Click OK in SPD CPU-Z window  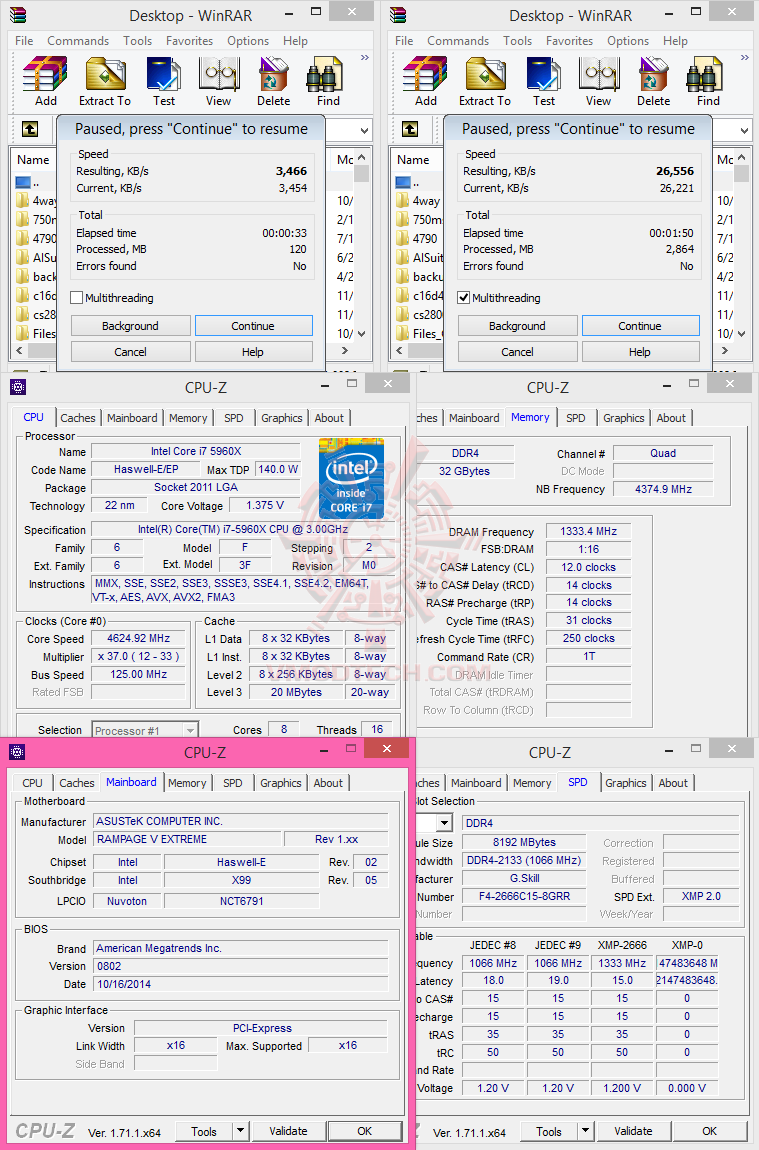tap(709, 1131)
